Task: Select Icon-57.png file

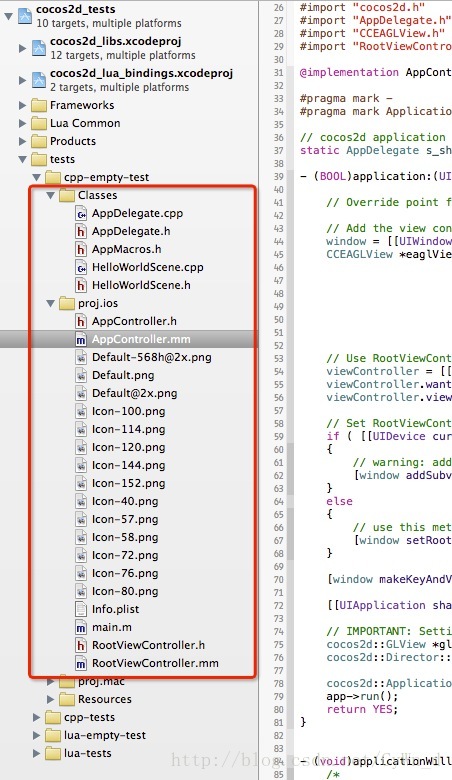Action: (125, 519)
